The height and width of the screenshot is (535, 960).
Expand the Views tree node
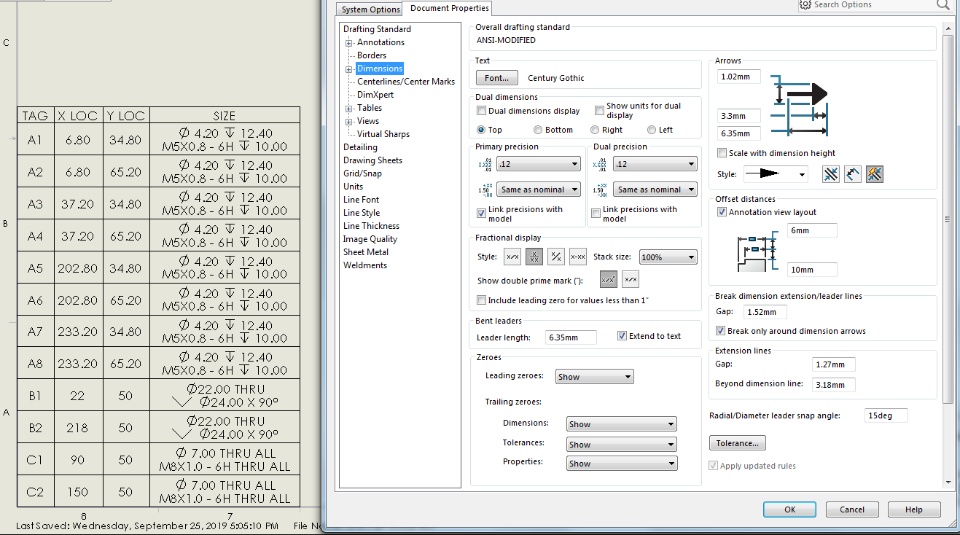349,121
